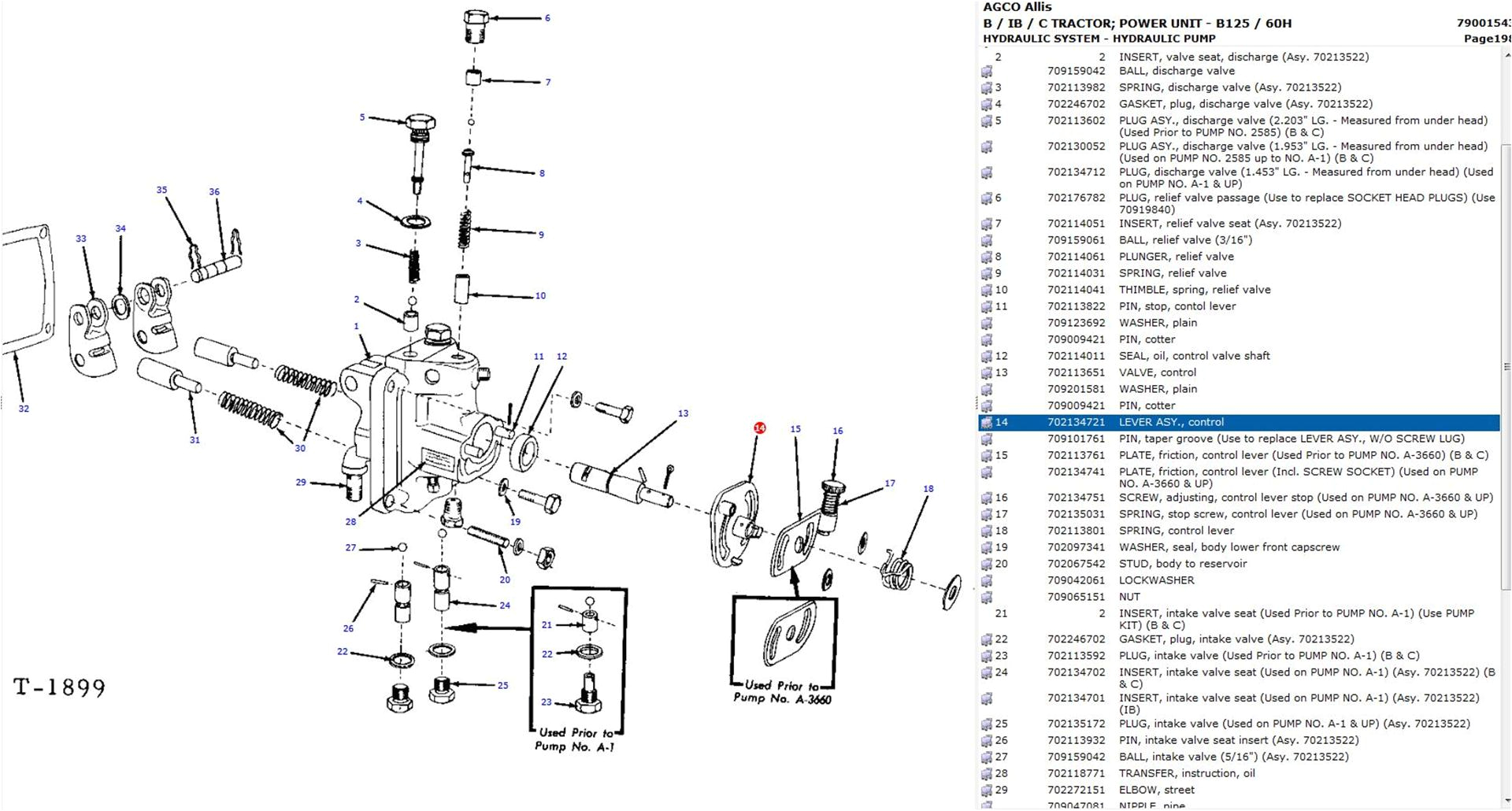Viewport: 1512px width, 811px height.
Task: Add TRANSFER, instruction, oil to cart
Action: tap(986, 773)
